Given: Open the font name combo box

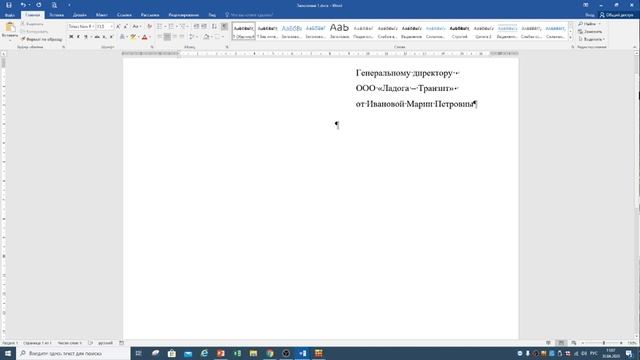Looking at the screenshot, I should [81, 27].
